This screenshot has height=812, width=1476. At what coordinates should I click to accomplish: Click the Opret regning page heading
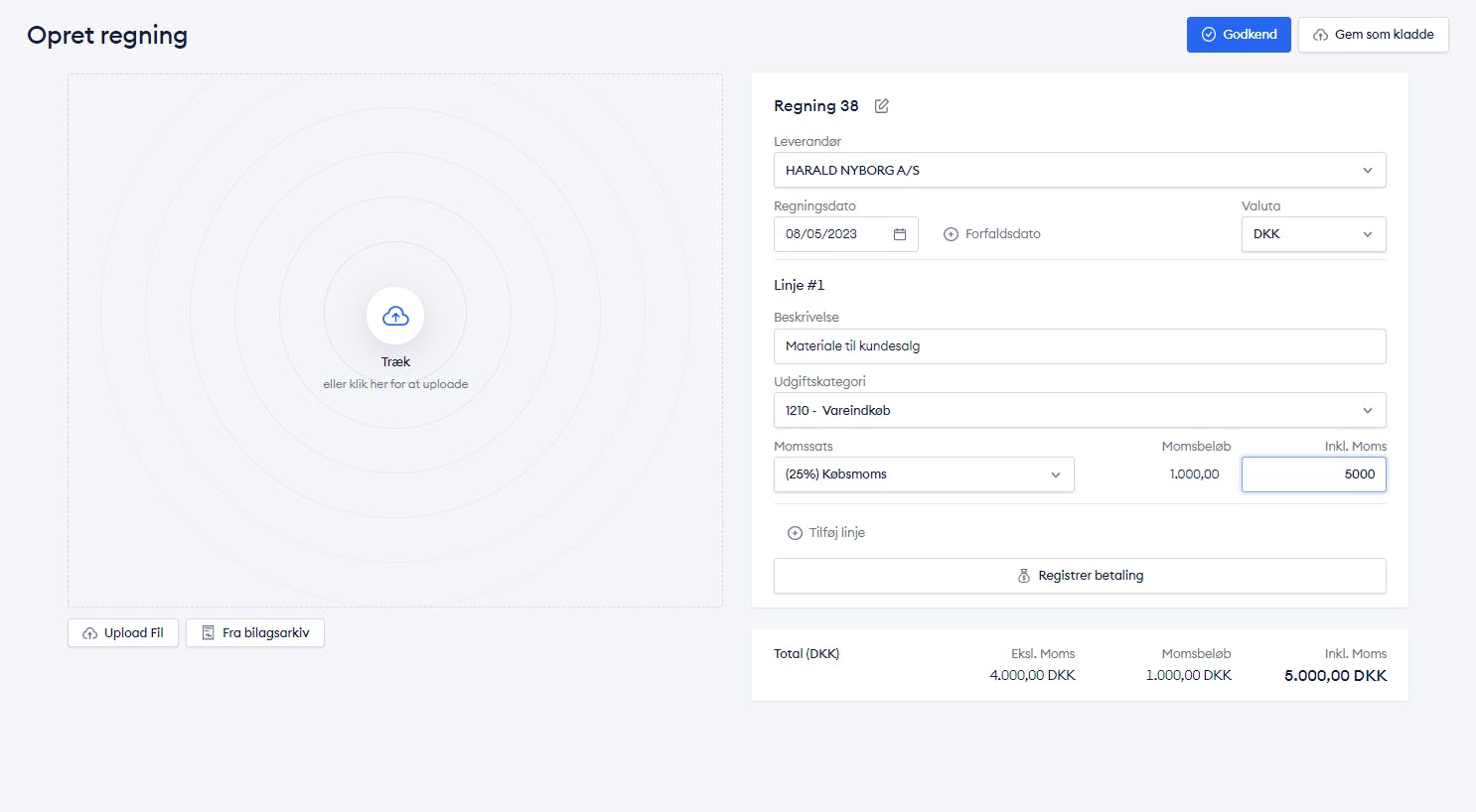pyautogui.click(x=107, y=36)
